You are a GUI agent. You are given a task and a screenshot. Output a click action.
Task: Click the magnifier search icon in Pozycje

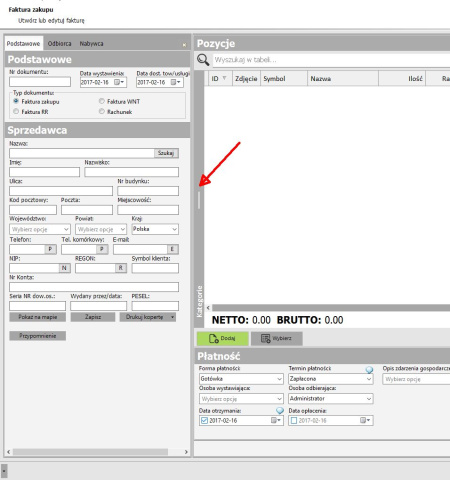pos(203,60)
